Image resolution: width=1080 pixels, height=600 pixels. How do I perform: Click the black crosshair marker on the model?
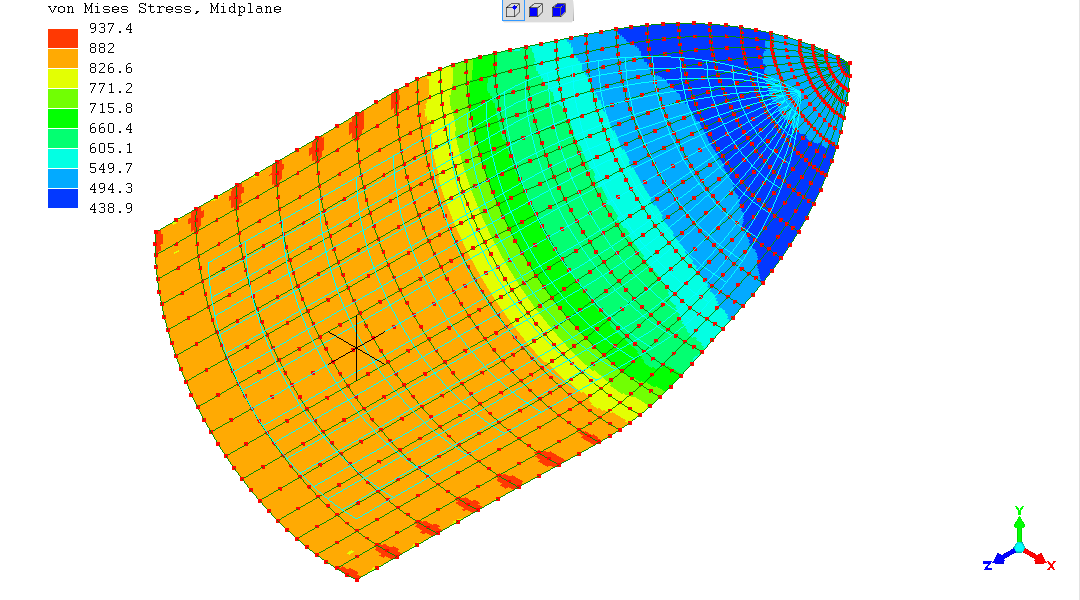[356, 347]
